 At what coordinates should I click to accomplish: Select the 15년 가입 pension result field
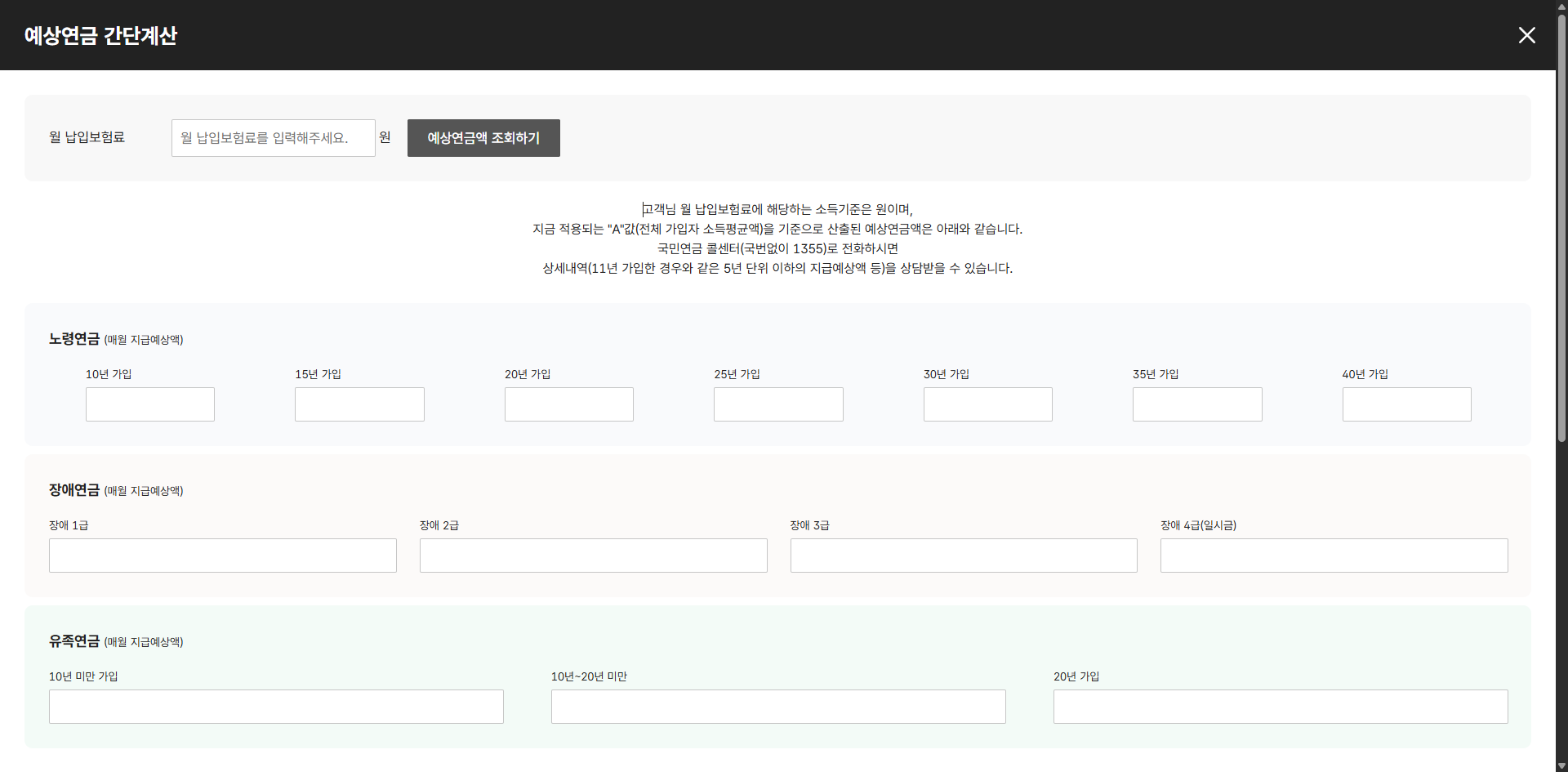tap(359, 404)
